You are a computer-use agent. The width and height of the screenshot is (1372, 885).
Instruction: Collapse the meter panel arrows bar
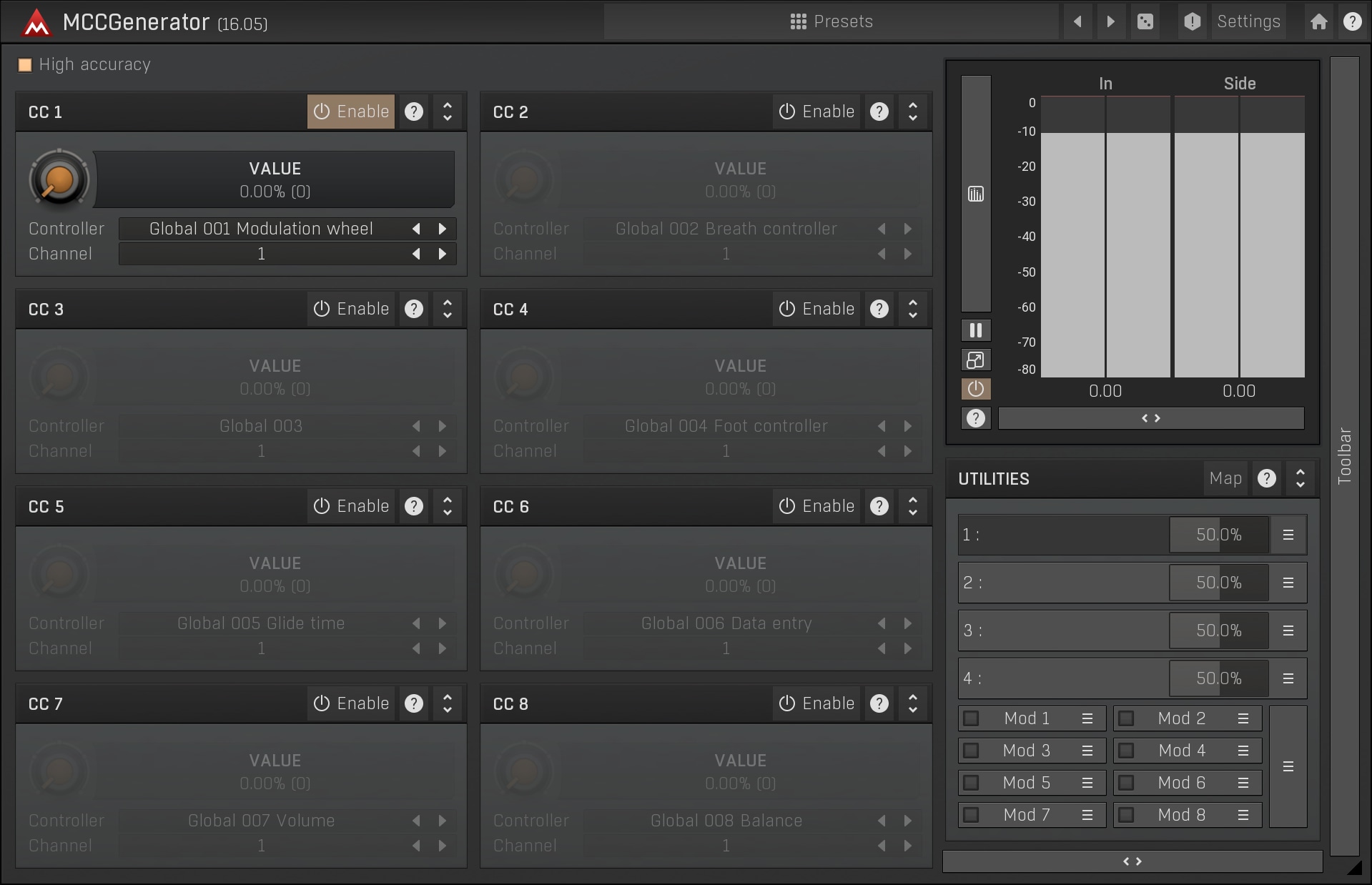(x=1151, y=418)
